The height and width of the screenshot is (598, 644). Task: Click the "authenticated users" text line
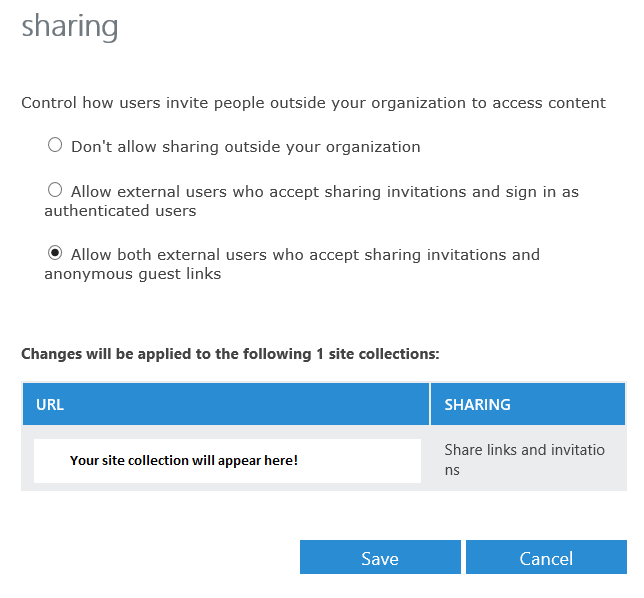pyautogui.click(x=120, y=211)
